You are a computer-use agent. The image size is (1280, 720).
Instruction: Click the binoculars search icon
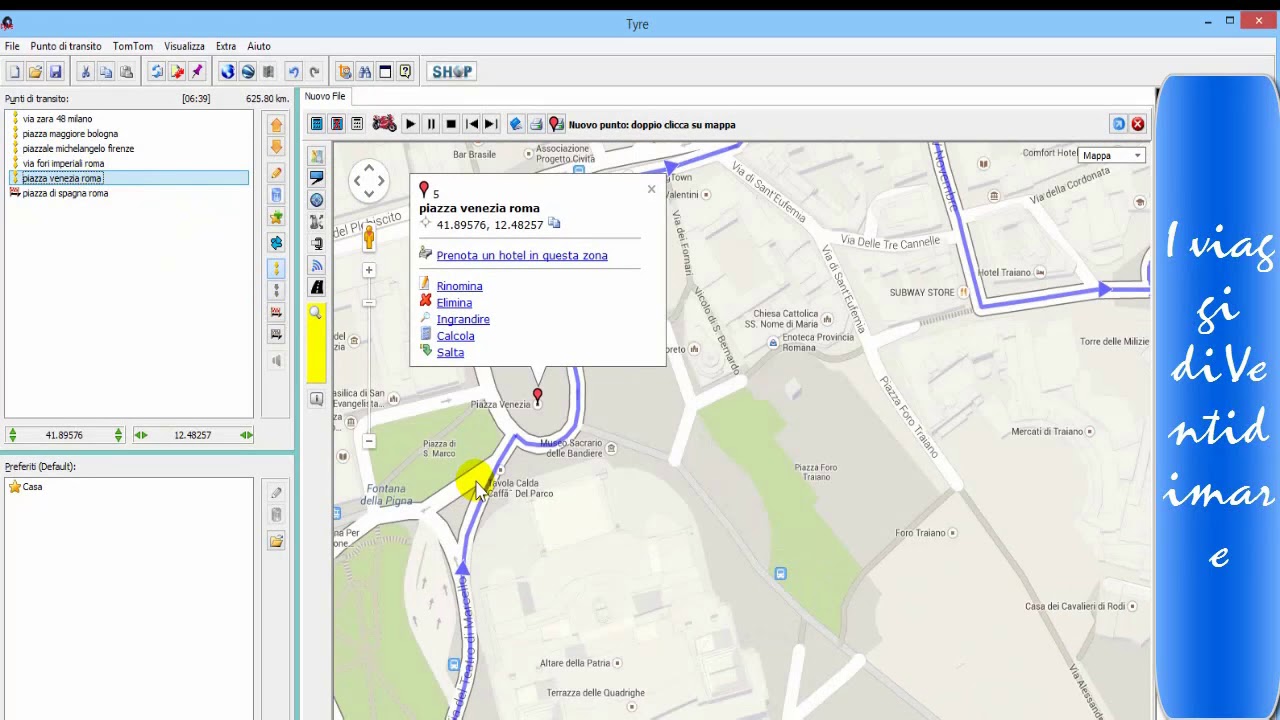pyautogui.click(x=365, y=72)
